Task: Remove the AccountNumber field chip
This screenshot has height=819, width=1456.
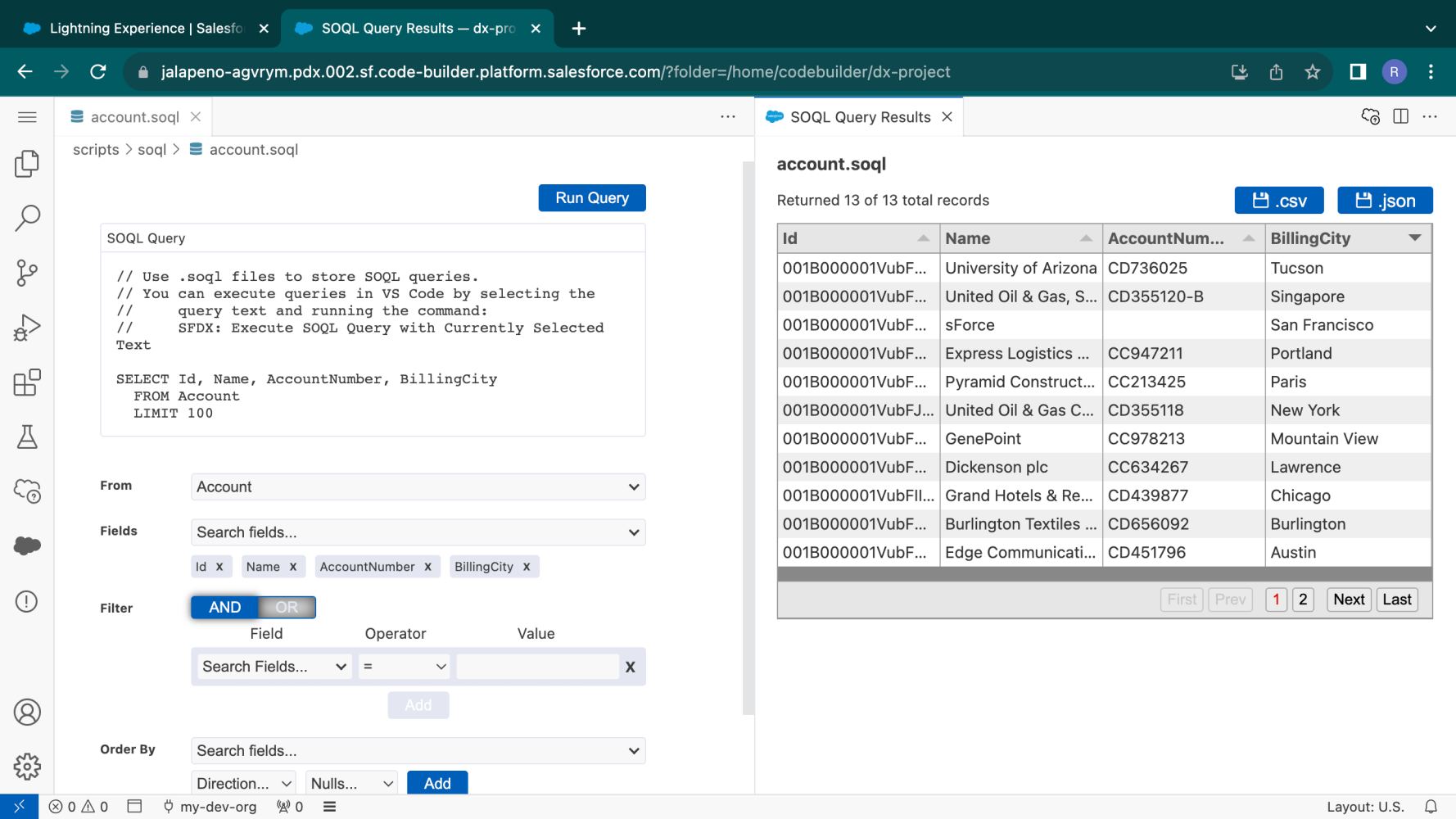Action: click(x=427, y=567)
